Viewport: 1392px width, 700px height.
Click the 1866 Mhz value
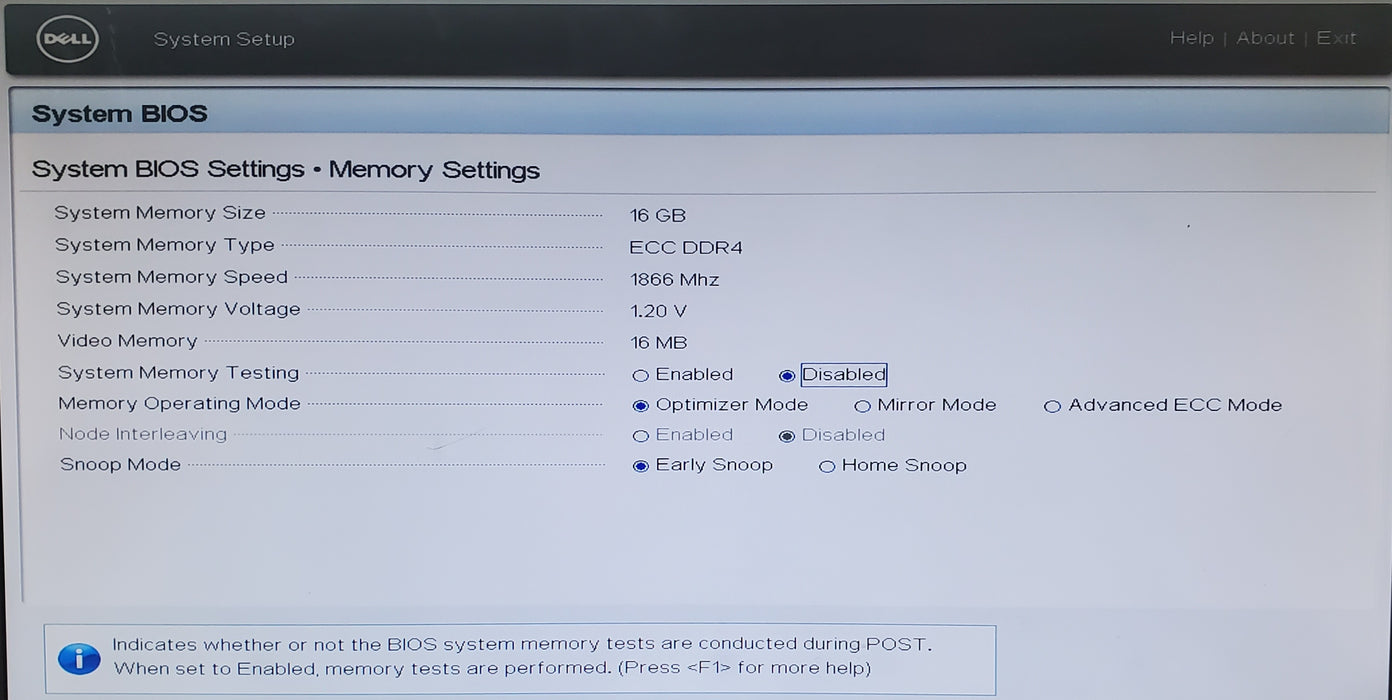click(675, 279)
